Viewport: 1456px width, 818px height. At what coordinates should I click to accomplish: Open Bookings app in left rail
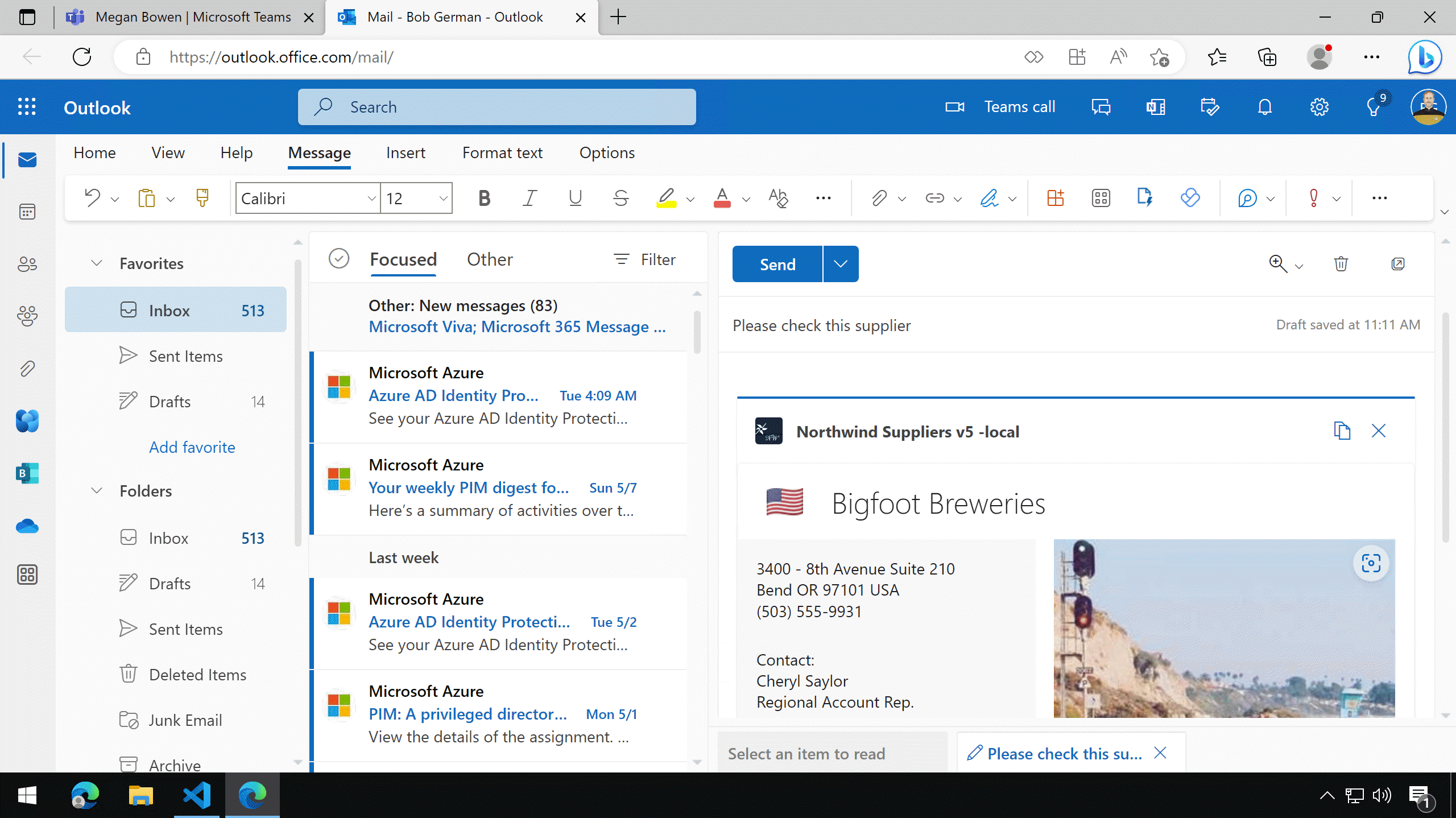click(27, 473)
